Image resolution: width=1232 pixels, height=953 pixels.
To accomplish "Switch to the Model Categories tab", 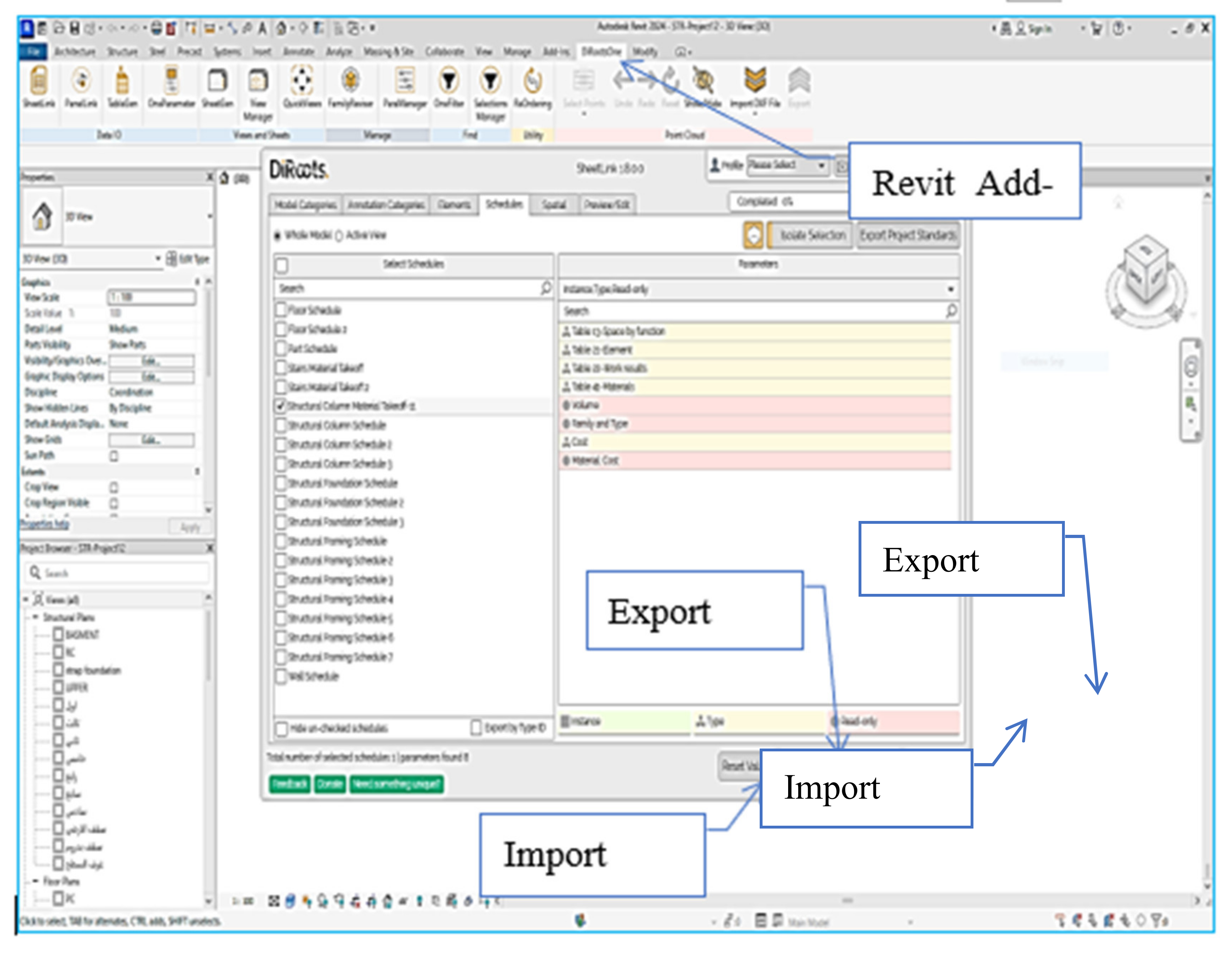I will point(305,205).
